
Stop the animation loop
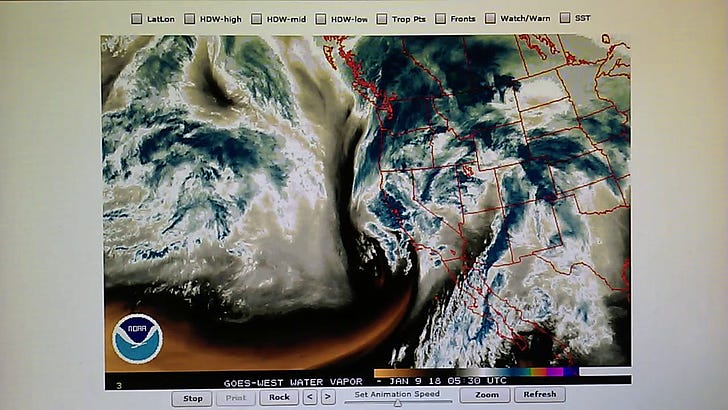pyautogui.click(x=193, y=398)
